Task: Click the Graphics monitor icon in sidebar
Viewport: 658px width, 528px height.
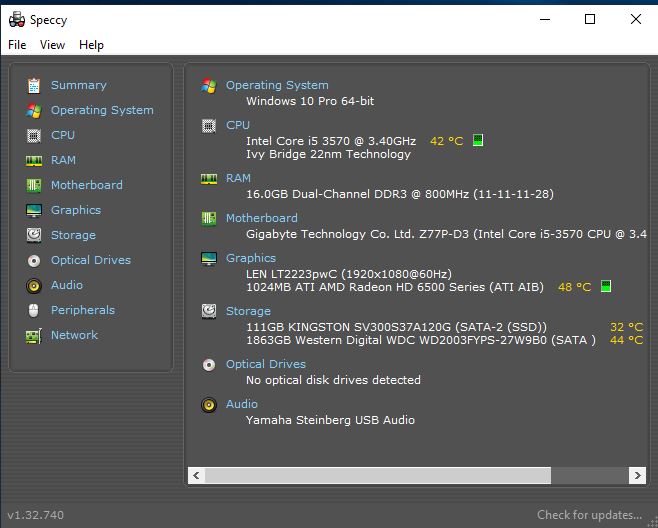Action: pos(34,210)
